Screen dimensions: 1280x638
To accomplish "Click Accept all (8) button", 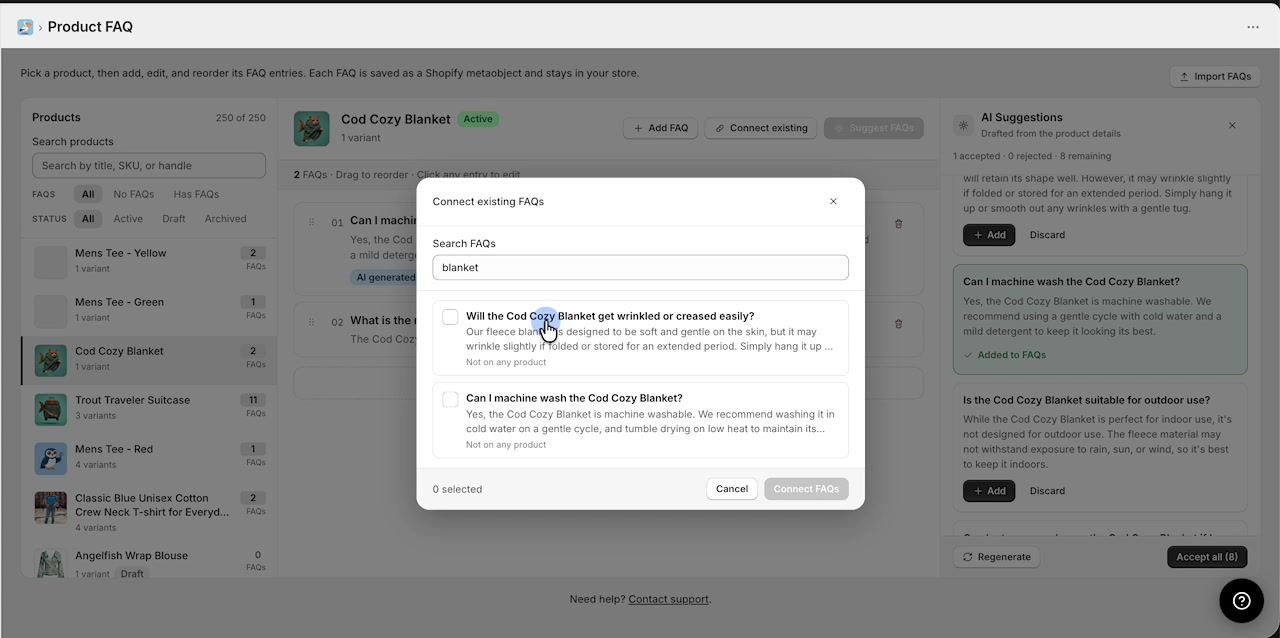I will point(1207,557).
